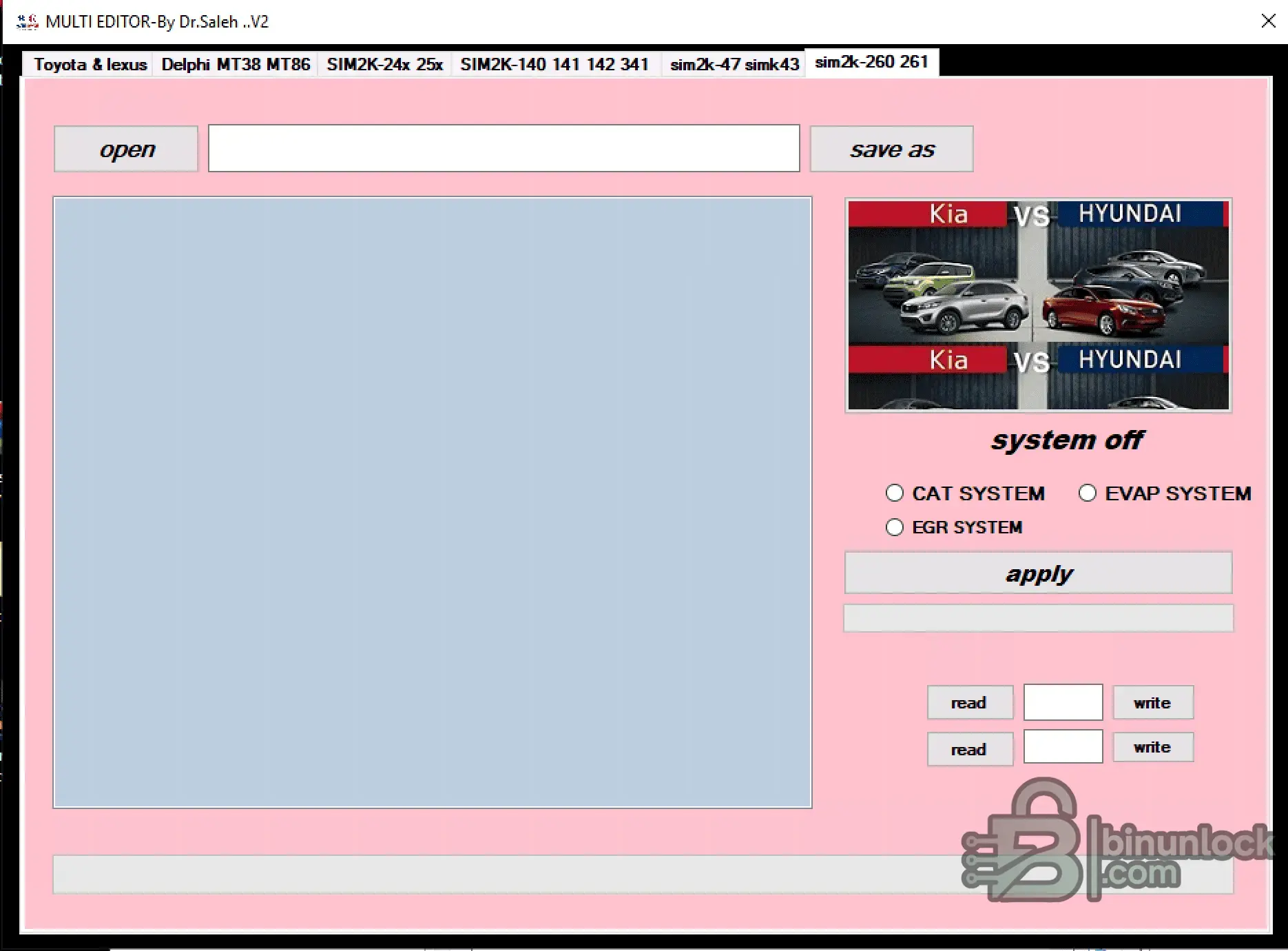Click the lower write button
This screenshot has width=1288, height=951.
coord(1153,747)
